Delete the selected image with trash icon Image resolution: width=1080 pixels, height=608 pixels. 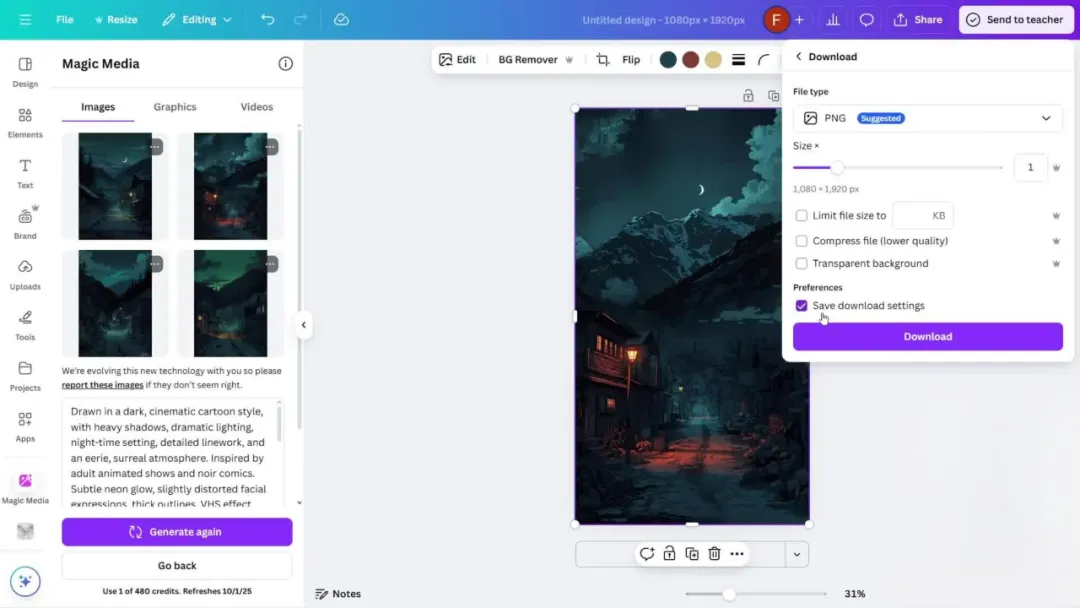(714, 554)
